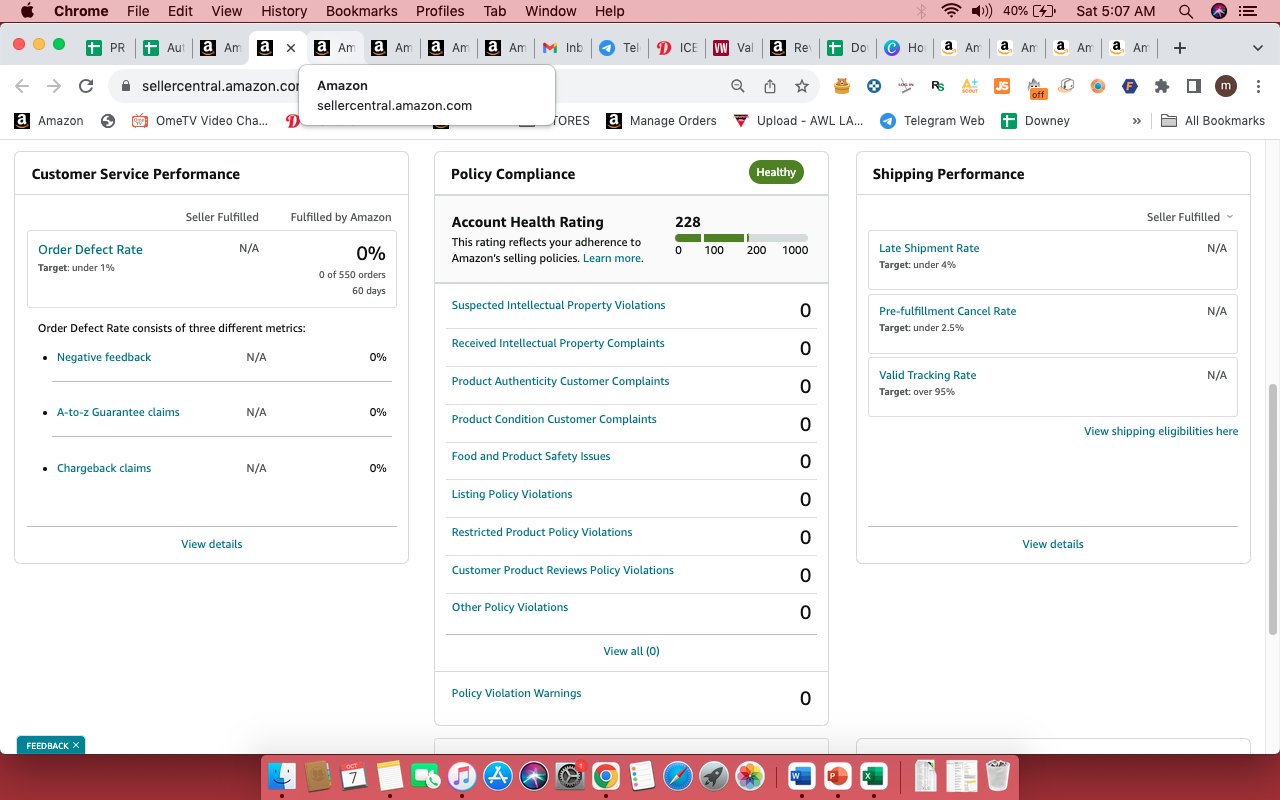Open Safari from the dock
The width and height of the screenshot is (1280, 800).
[x=677, y=776]
